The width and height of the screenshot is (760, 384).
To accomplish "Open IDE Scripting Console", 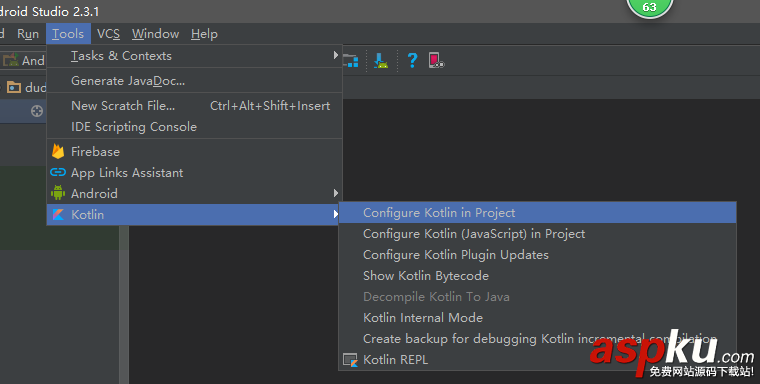I will (x=194, y=127).
